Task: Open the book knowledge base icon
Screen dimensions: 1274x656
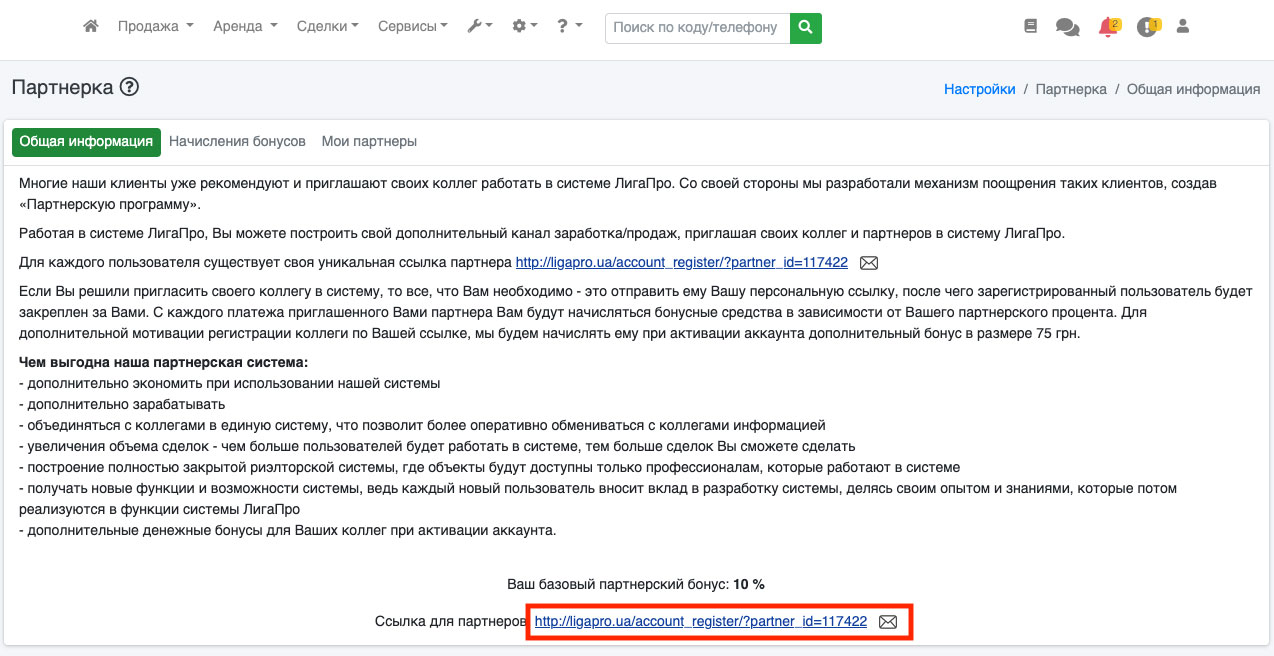Action: click(1031, 27)
